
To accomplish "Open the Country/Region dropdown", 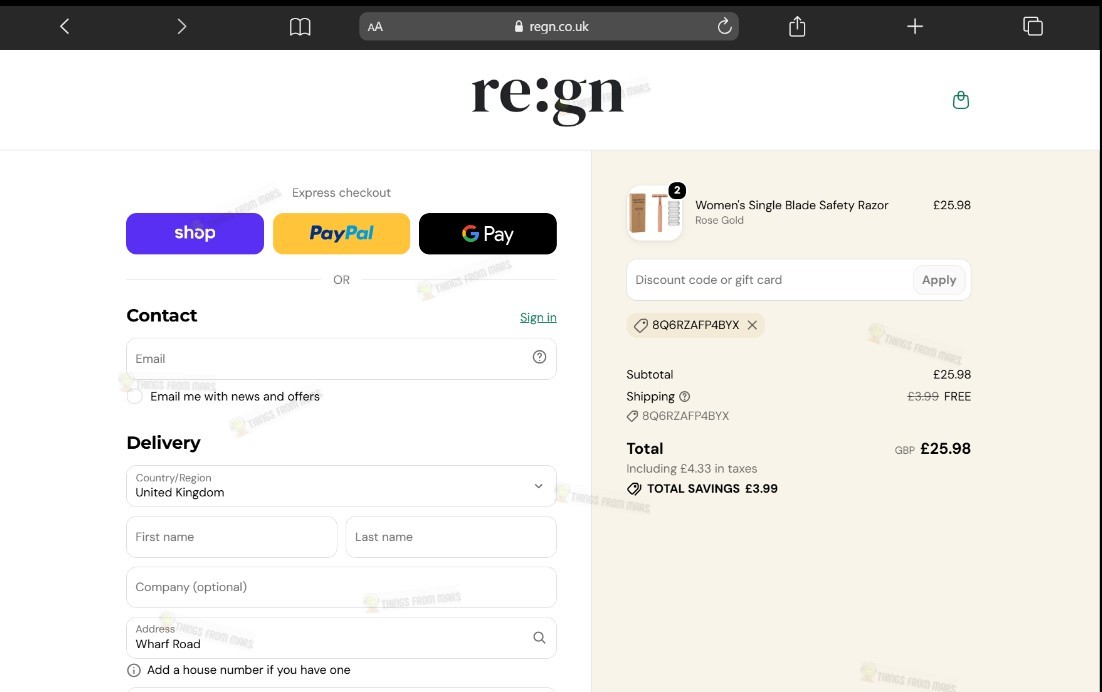I will (x=342, y=485).
